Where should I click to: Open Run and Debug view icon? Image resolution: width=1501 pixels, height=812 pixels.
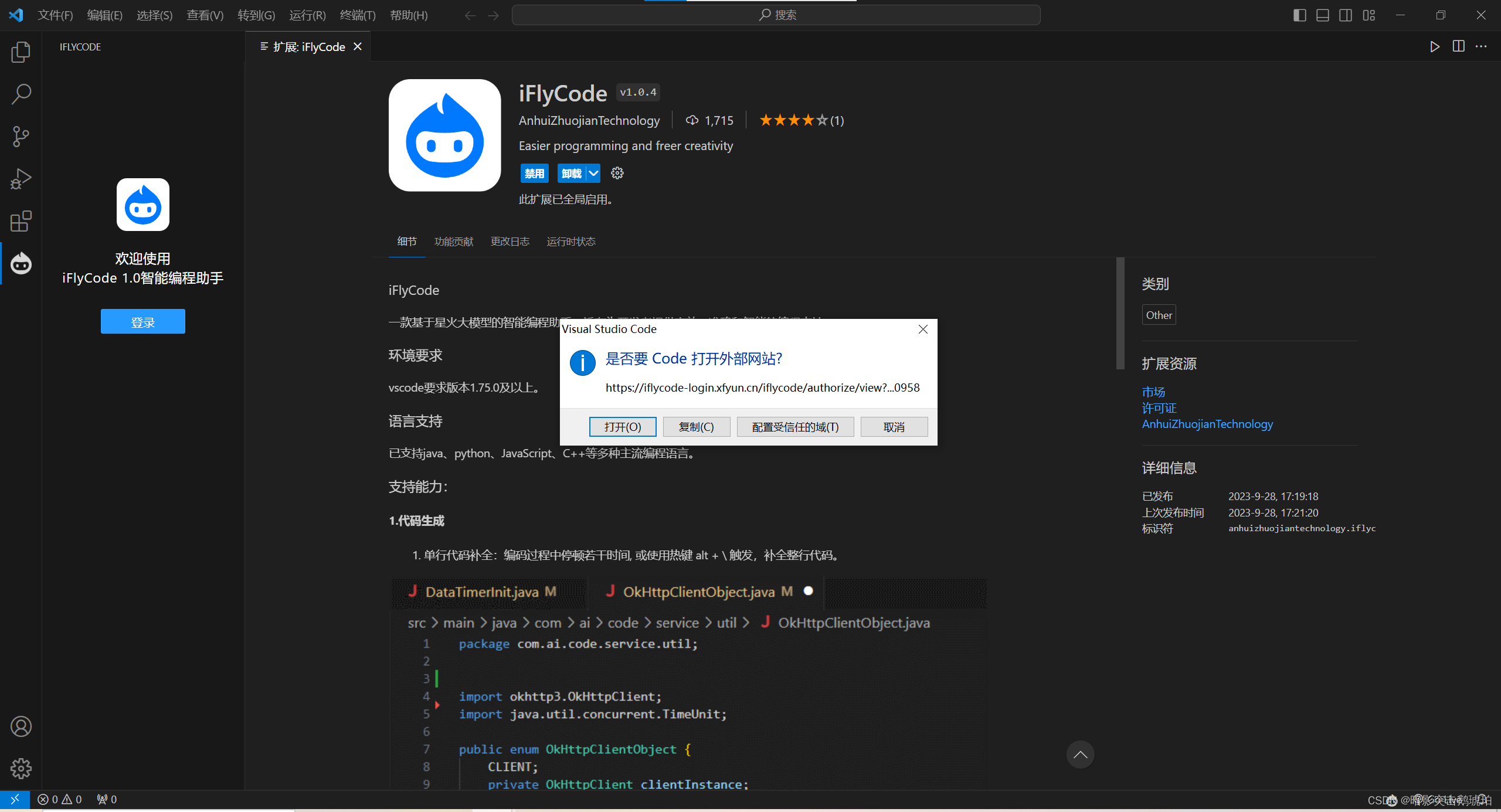[21, 179]
